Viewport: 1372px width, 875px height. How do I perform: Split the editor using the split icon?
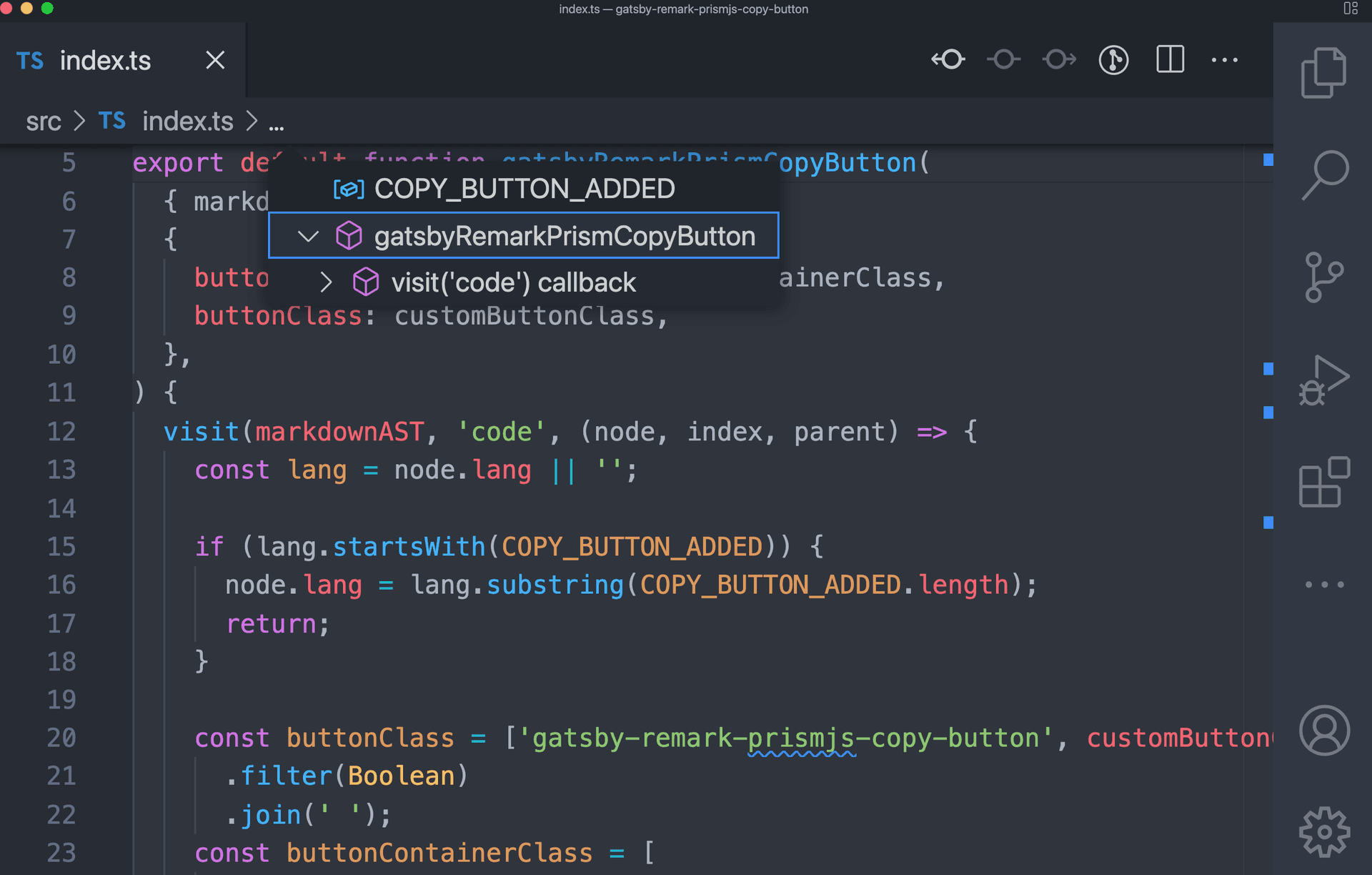click(1169, 60)
